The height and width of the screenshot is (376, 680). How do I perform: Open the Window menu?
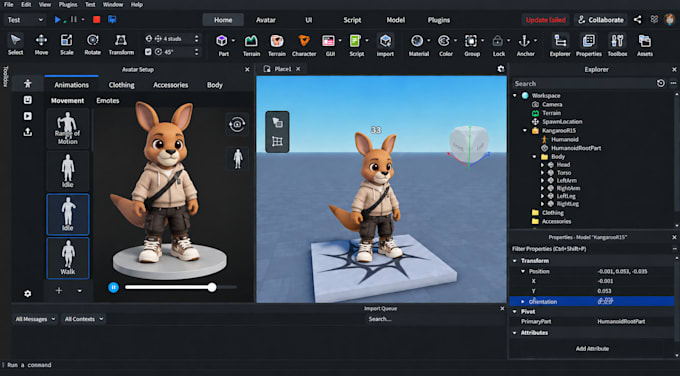[113, 4]
